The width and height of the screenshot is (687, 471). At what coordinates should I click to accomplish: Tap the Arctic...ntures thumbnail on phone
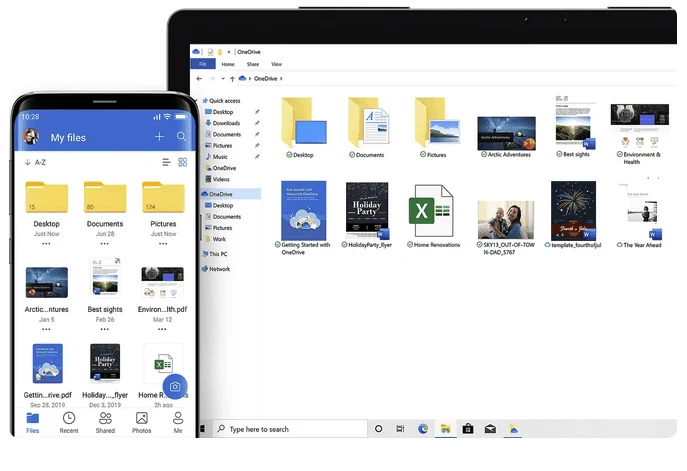click(46, 283)
